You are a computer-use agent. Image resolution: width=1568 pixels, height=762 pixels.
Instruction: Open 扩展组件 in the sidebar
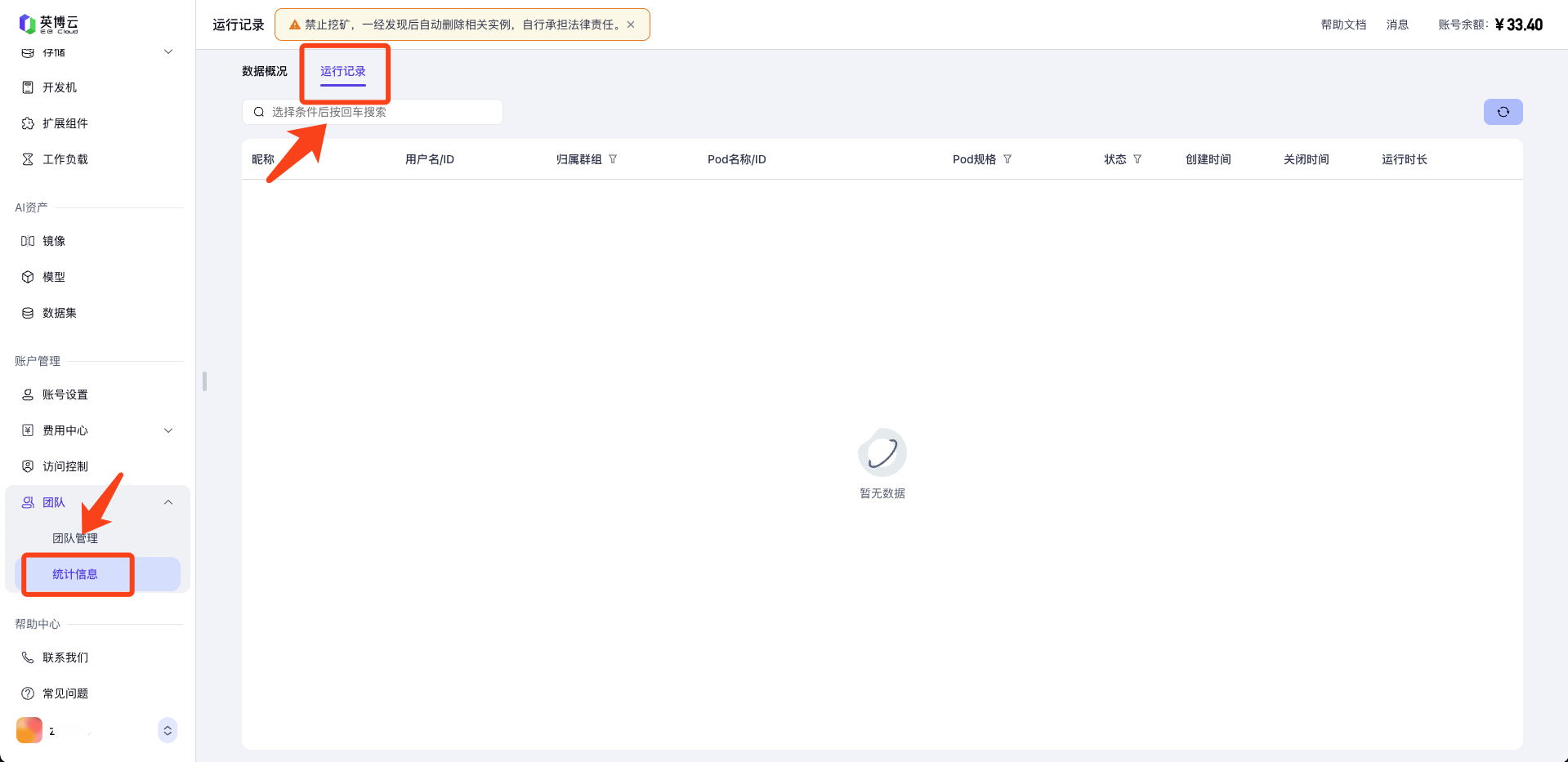tap(65, 123)
